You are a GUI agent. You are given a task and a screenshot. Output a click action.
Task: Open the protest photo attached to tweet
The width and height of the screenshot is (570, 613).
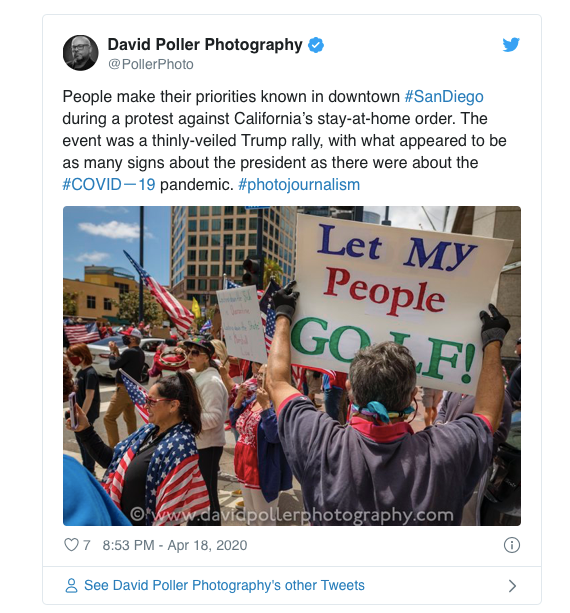coord(292,366)
